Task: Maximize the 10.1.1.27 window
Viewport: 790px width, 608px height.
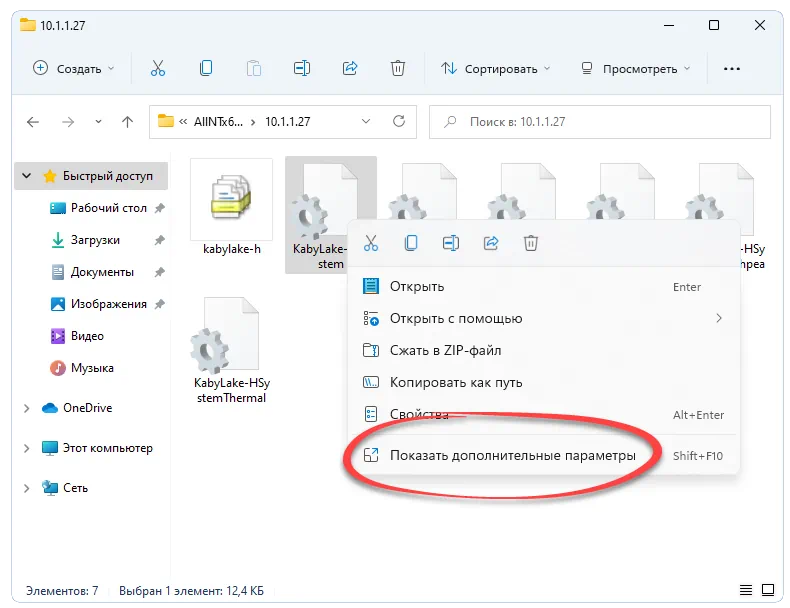Action: coord(714,25)
